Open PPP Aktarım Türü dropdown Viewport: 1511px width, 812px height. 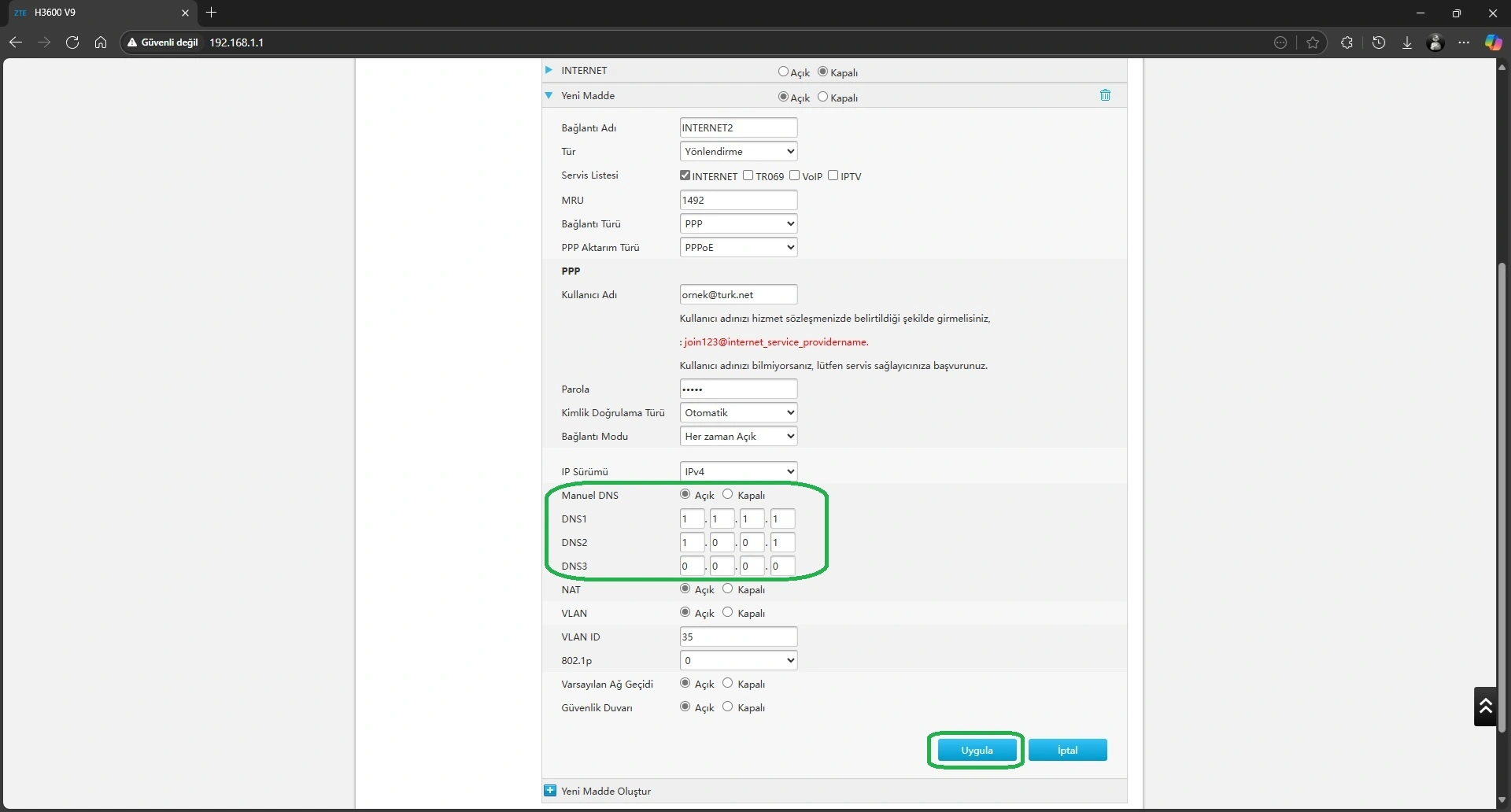(x=738, y=247)
